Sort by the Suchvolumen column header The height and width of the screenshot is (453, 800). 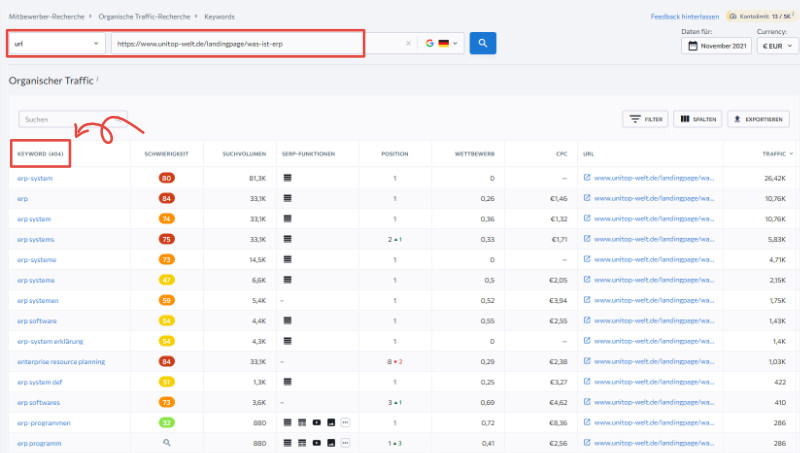[244, 154]
